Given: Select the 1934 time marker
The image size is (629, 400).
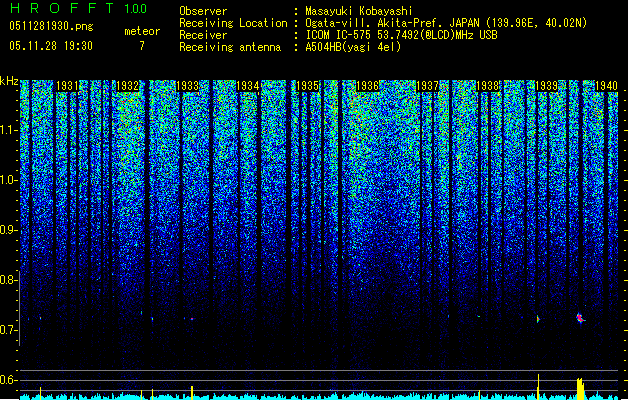Looking at the screenshot, I should pos(248,86).
